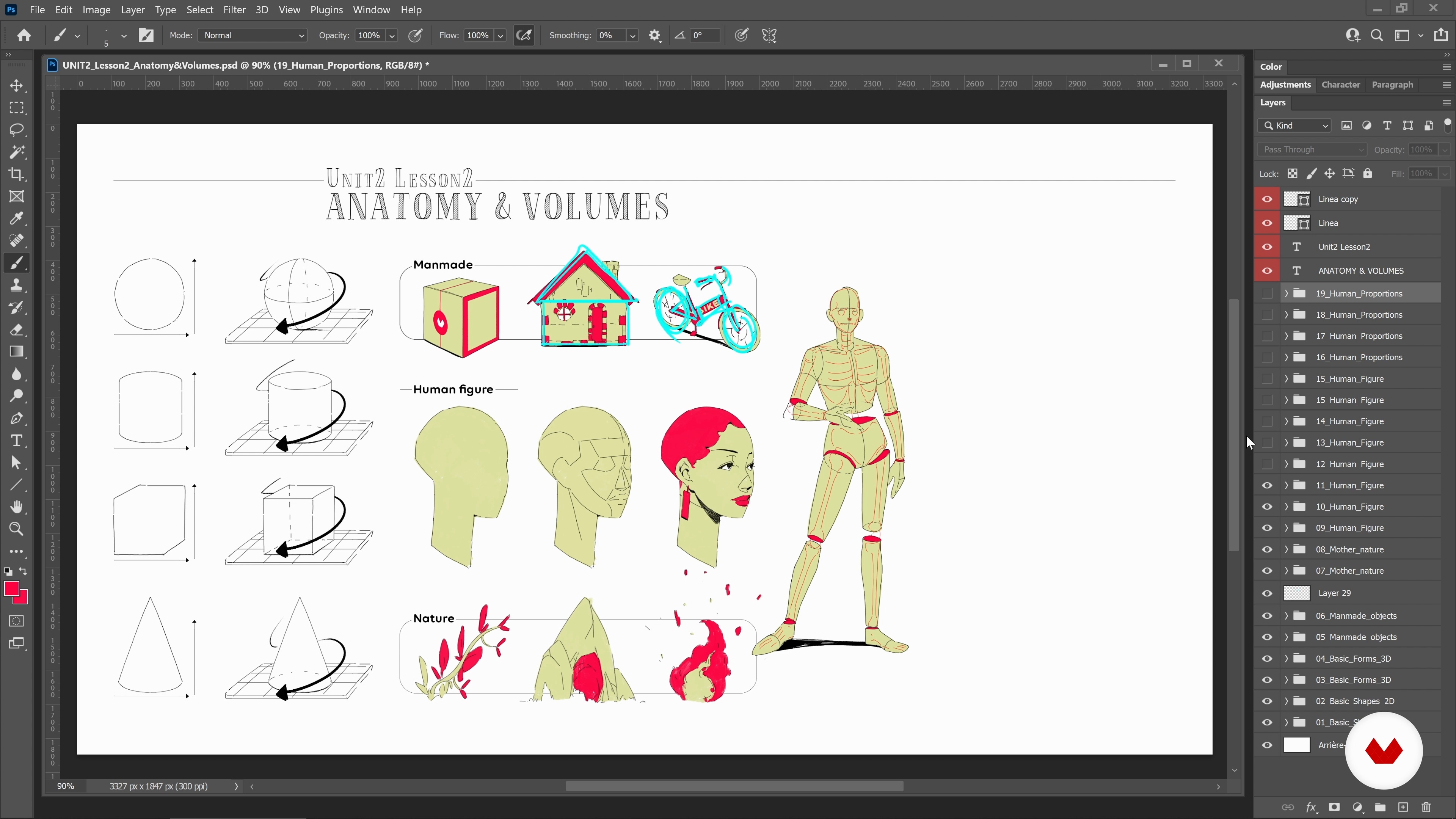Select the Healing Brush tool
Viewport: 1456px width, 819px height.
point(16,241)
